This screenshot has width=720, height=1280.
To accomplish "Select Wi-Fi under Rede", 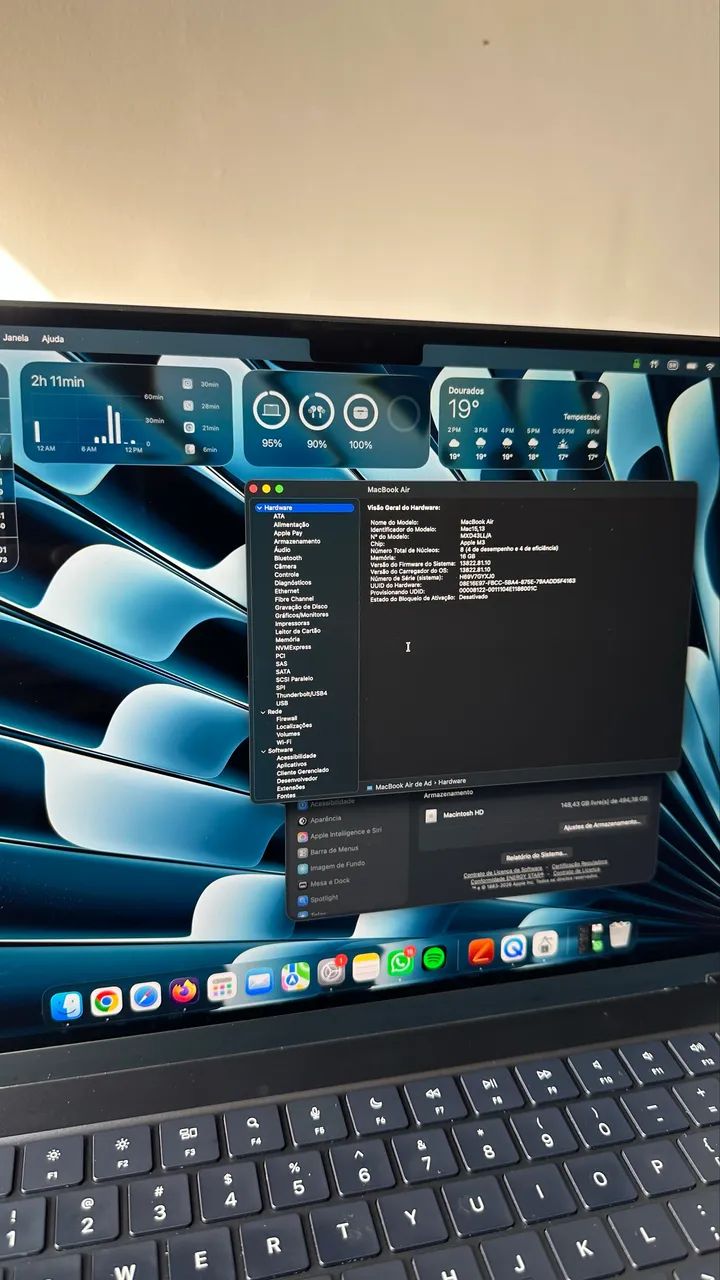I will point(284,742).
